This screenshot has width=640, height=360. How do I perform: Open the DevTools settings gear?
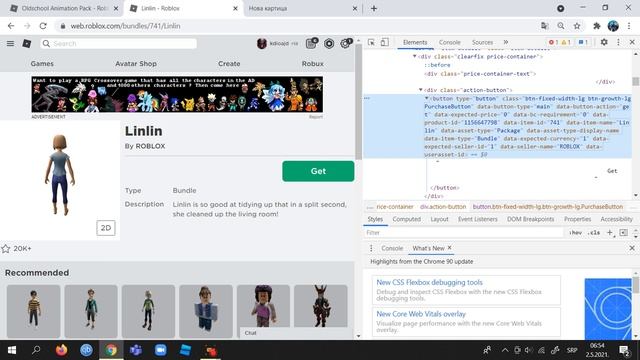pyautogui.click(x=604, y=42)
